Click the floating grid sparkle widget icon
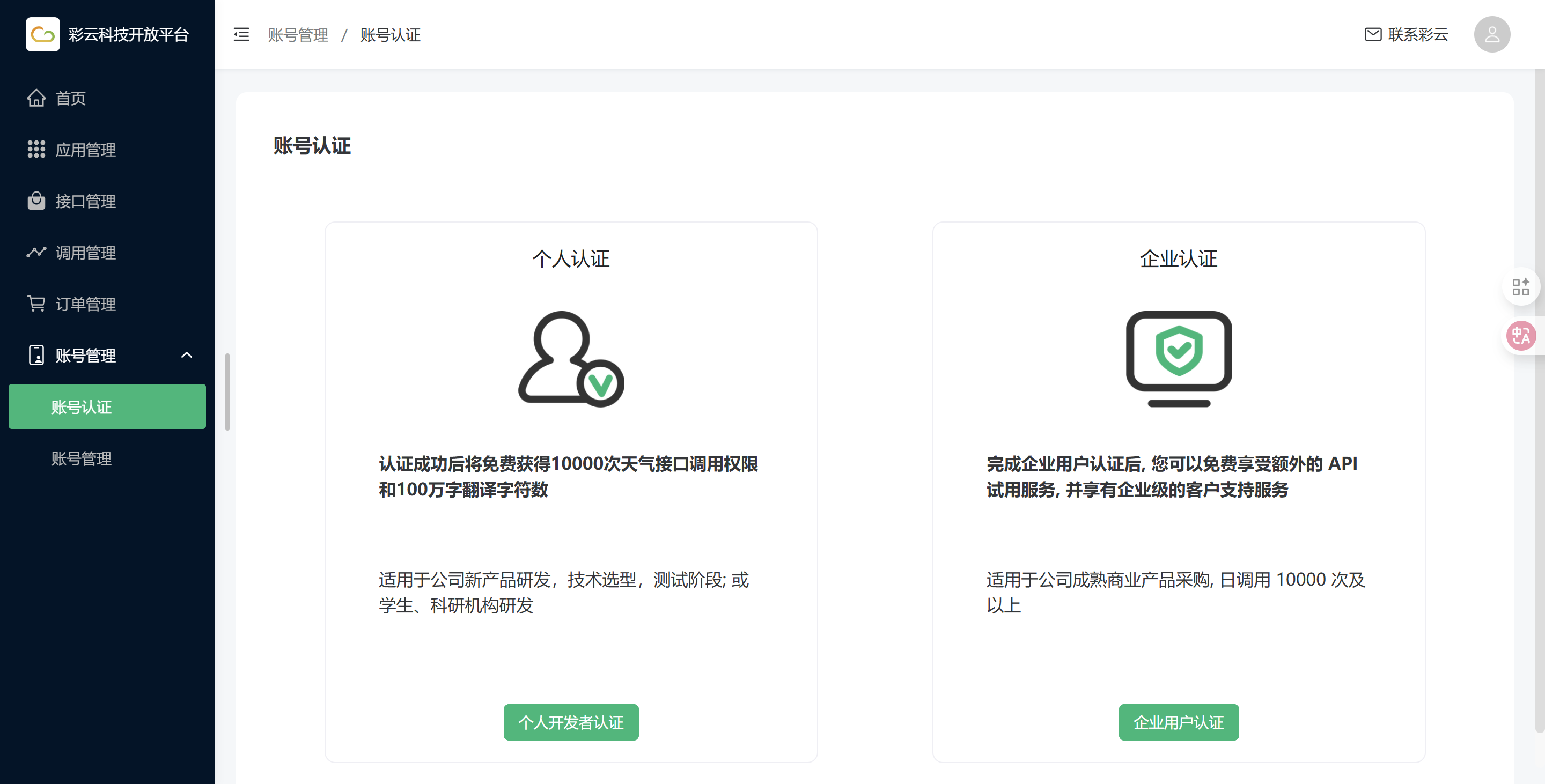1545x784 pixels. click(1520, 286)
